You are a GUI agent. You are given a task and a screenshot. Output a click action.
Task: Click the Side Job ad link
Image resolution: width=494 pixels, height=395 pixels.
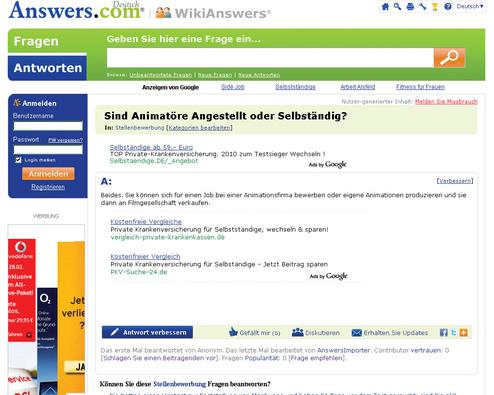point(233,87)
